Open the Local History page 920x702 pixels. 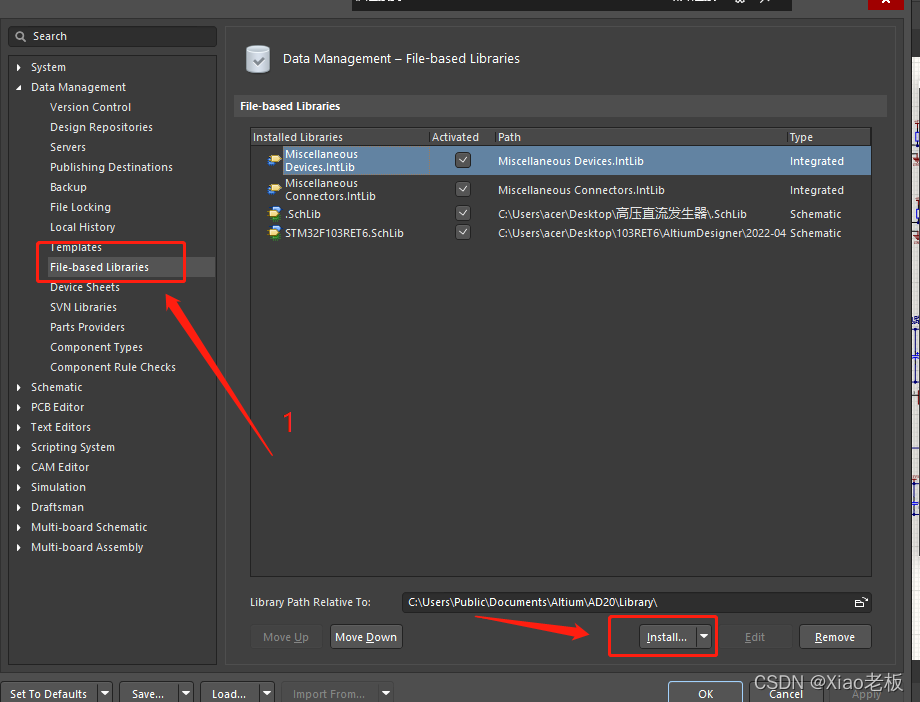tap(83, 227)
